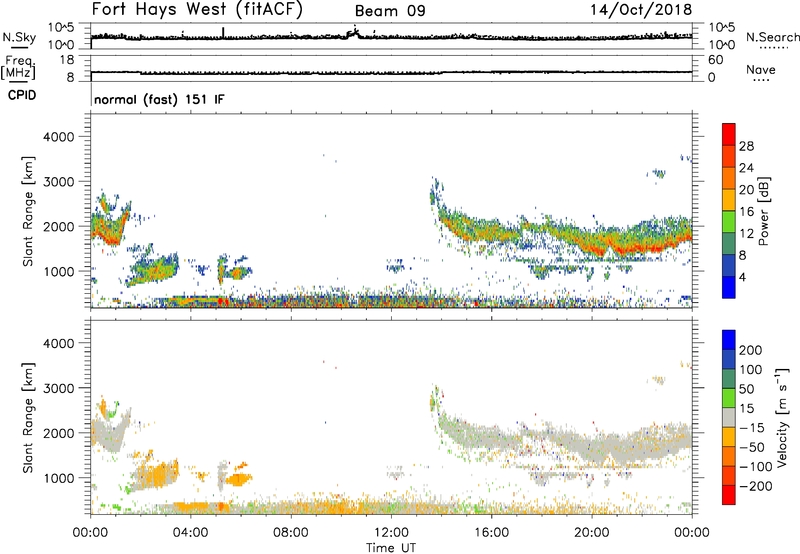Viewport: 800px width, 554px height.
Task: Pick the red top segment of Power colorbar
Action: pos(729,134)
